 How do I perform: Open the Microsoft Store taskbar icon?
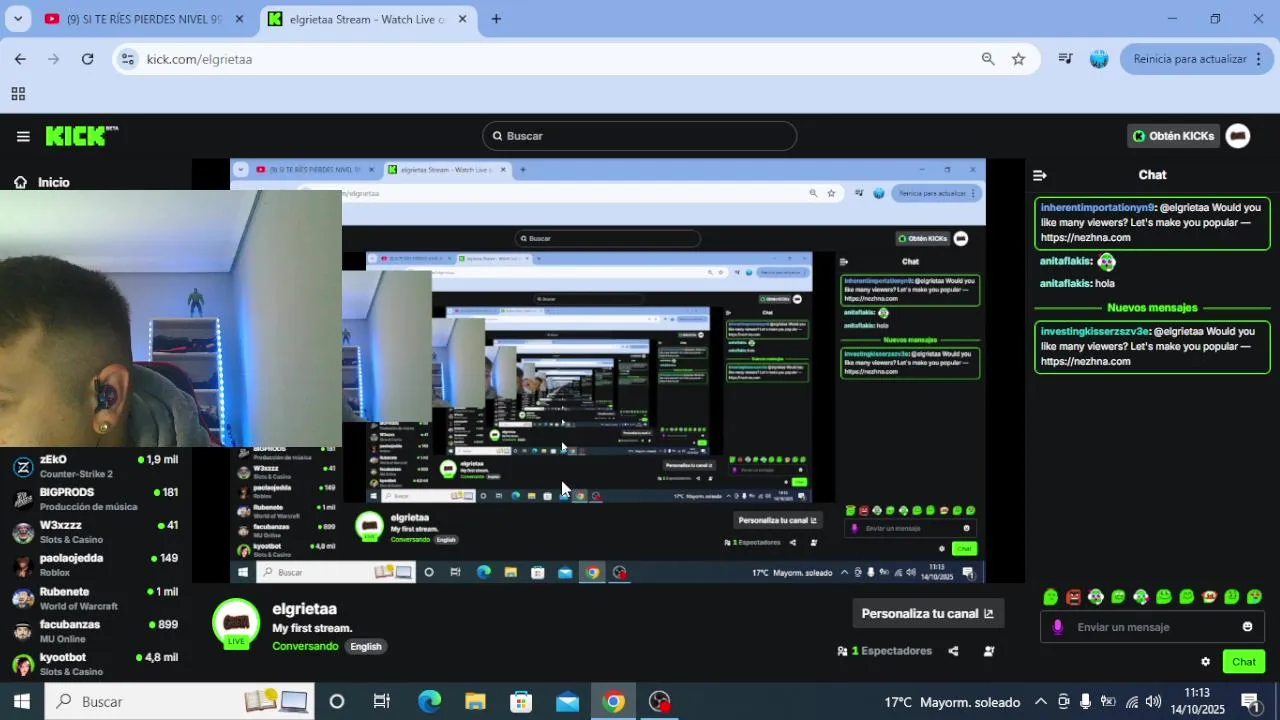[x=521, y=702]
